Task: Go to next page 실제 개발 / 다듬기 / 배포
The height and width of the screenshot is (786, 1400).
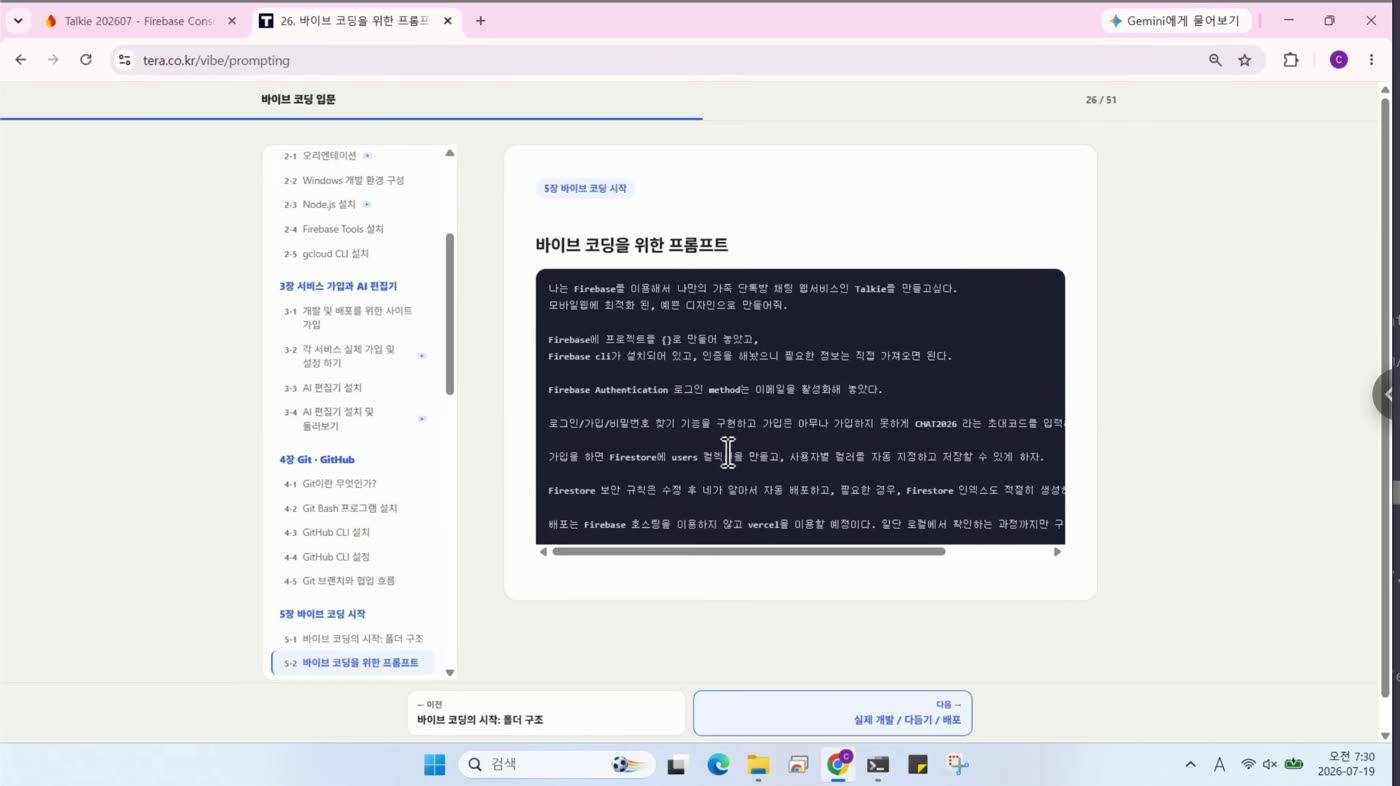Action: point(832,713)
